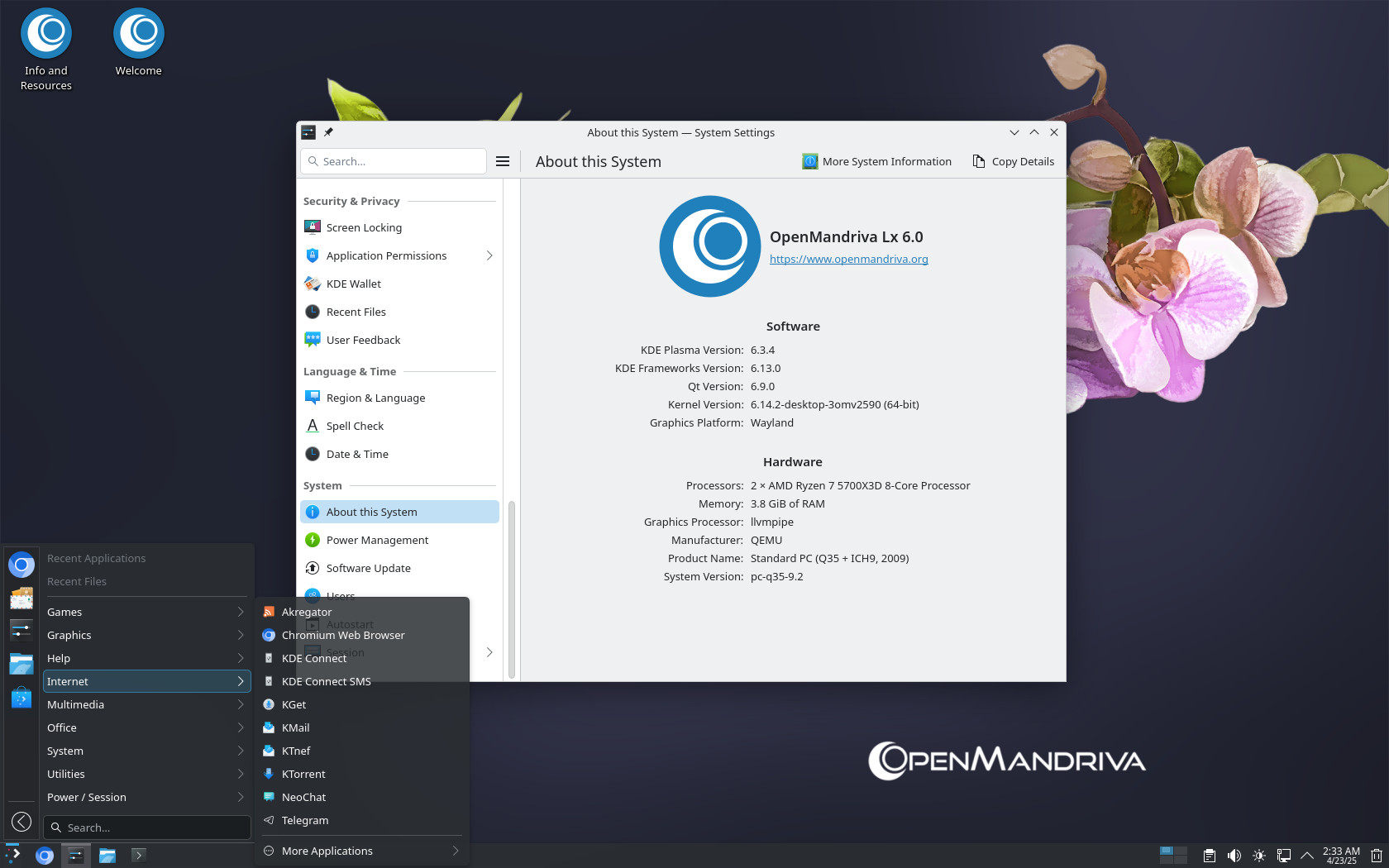Expand the Games category
The width and height of the screenshot is (1389, 868).
click(146, 612)
